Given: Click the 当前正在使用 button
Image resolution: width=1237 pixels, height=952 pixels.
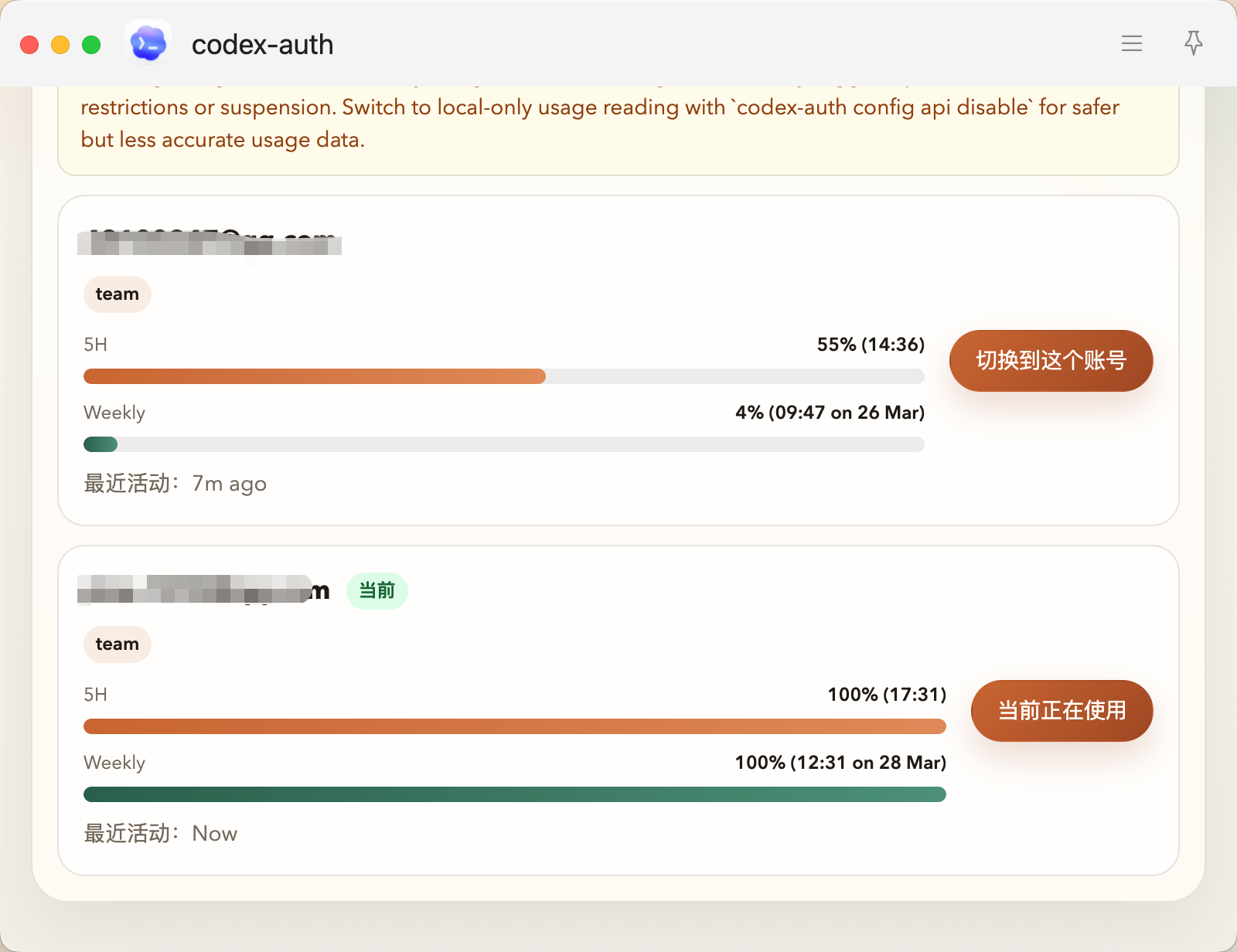Looking at the screenshot, I should [x=1062, y=711].
